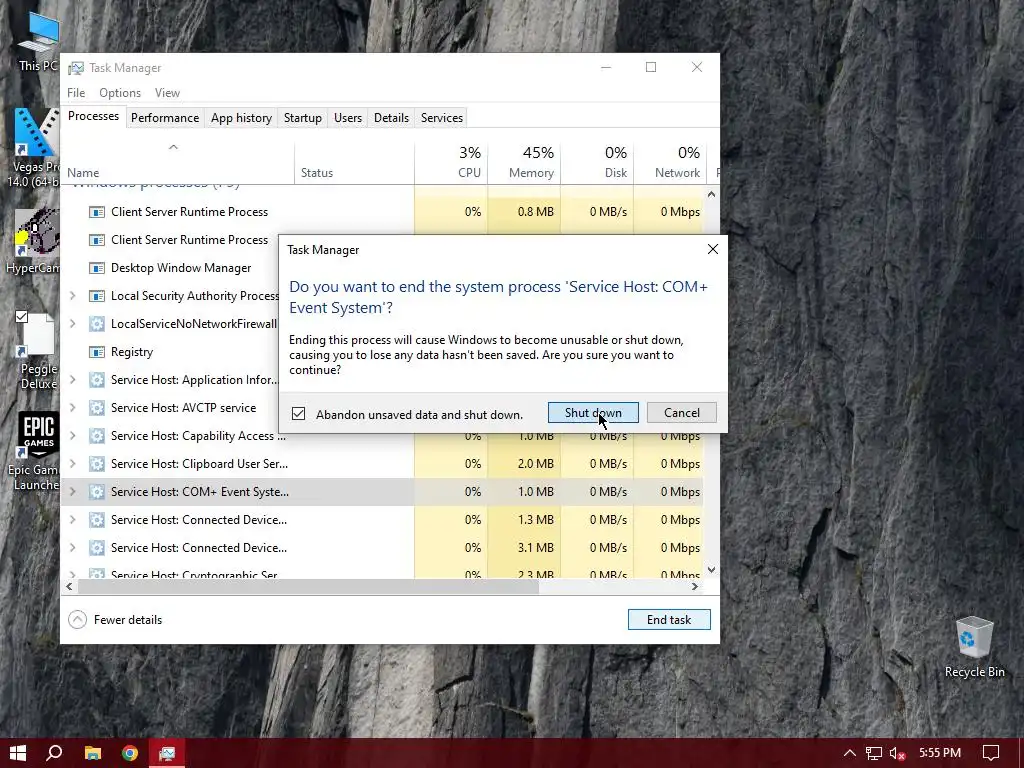
Task: Close the Task Manager confirmation dialog
Action: [x=712, y=249]
